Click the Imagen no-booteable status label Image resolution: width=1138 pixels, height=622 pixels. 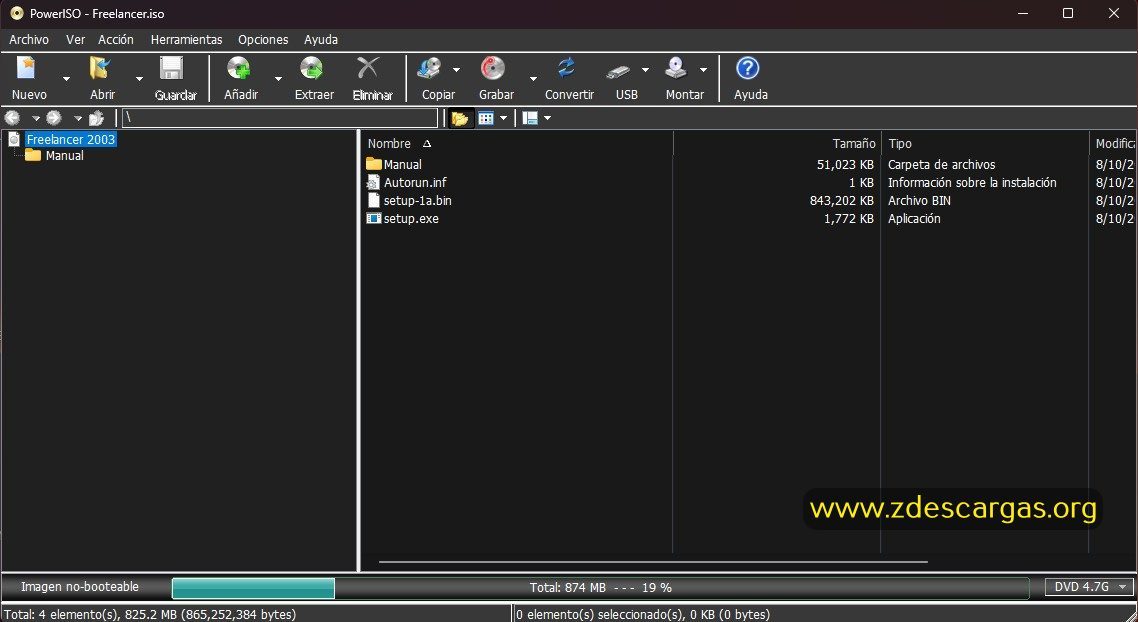[80, 587]
